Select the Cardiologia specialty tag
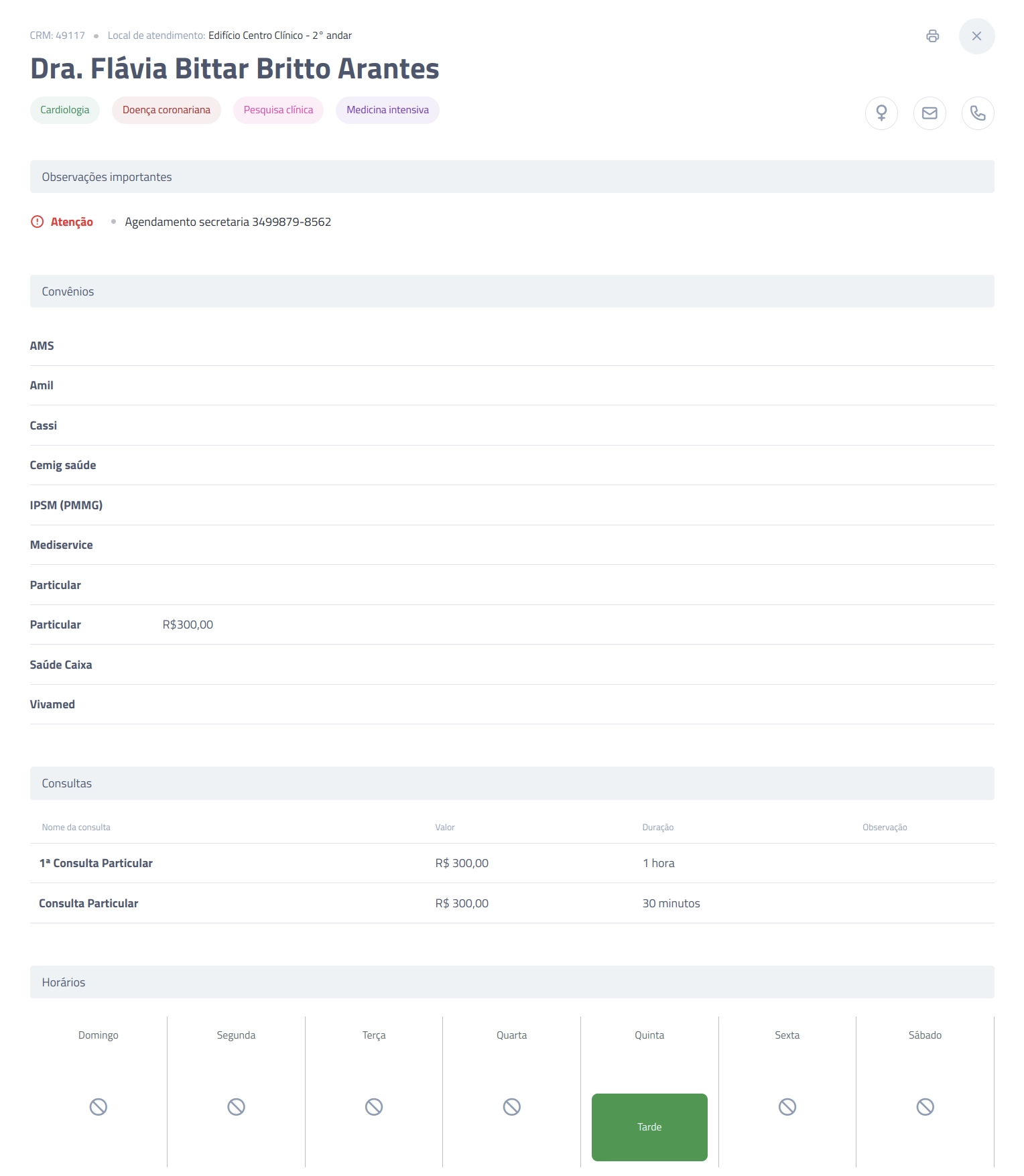1024x1176 pixels. click(65, 110)
